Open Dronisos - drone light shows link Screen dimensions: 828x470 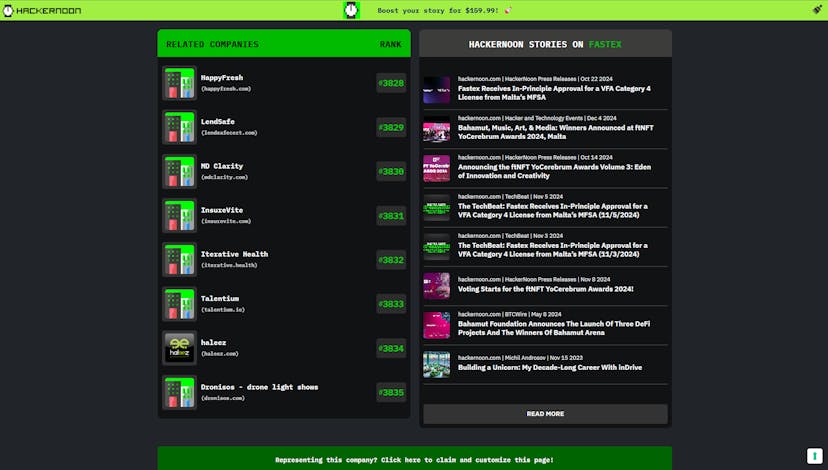point(259,387)
